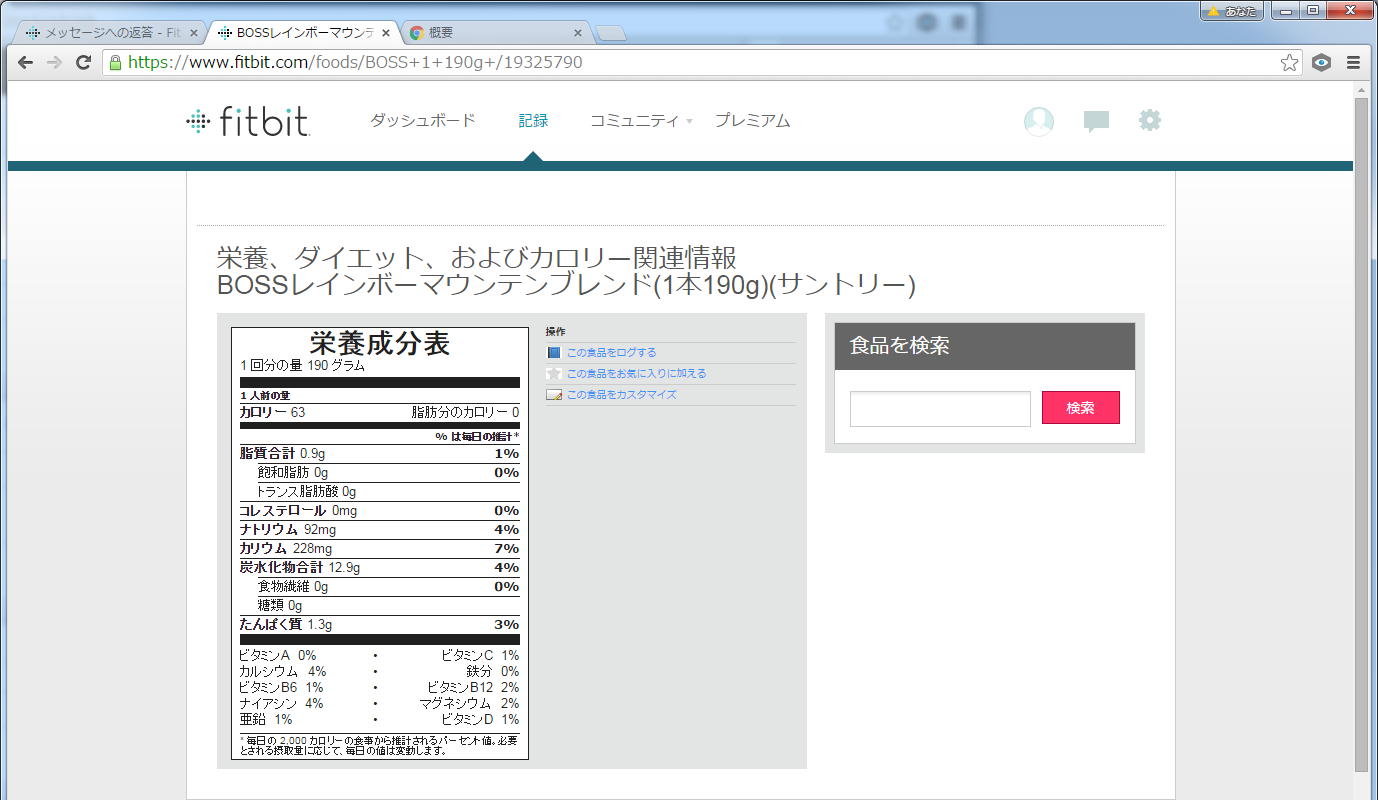Click the ナトリウム 92mg row
1378x800 pixels.
click(379, 529)
